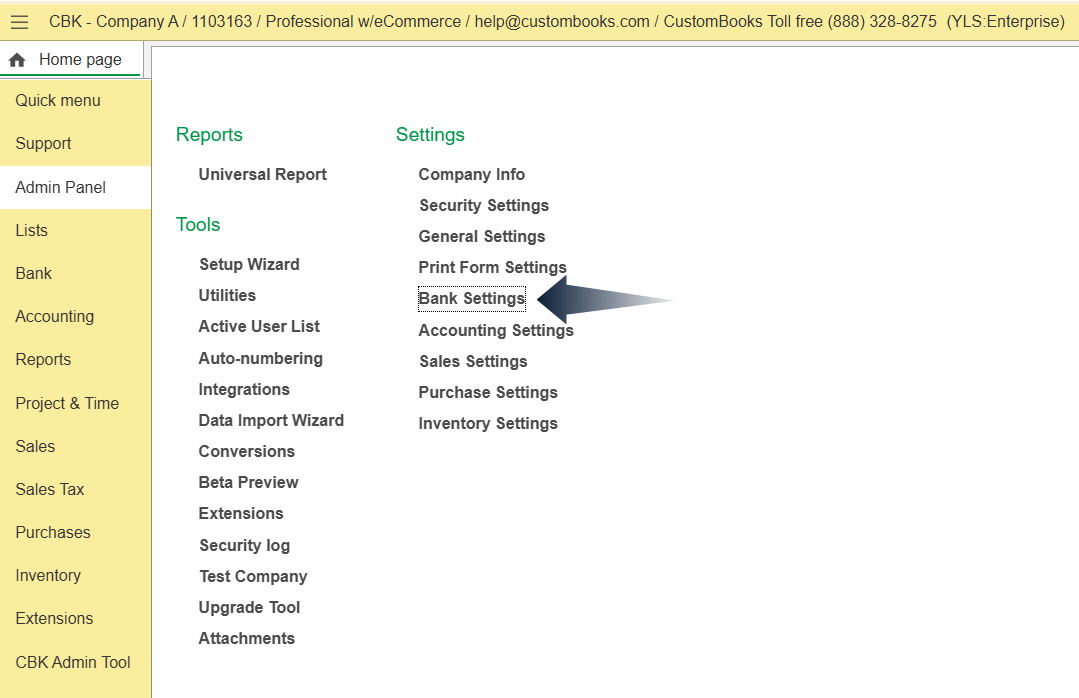This screenshot has height=698, width=1079.
Task: View the Active User List
Action: click(259, 326)
